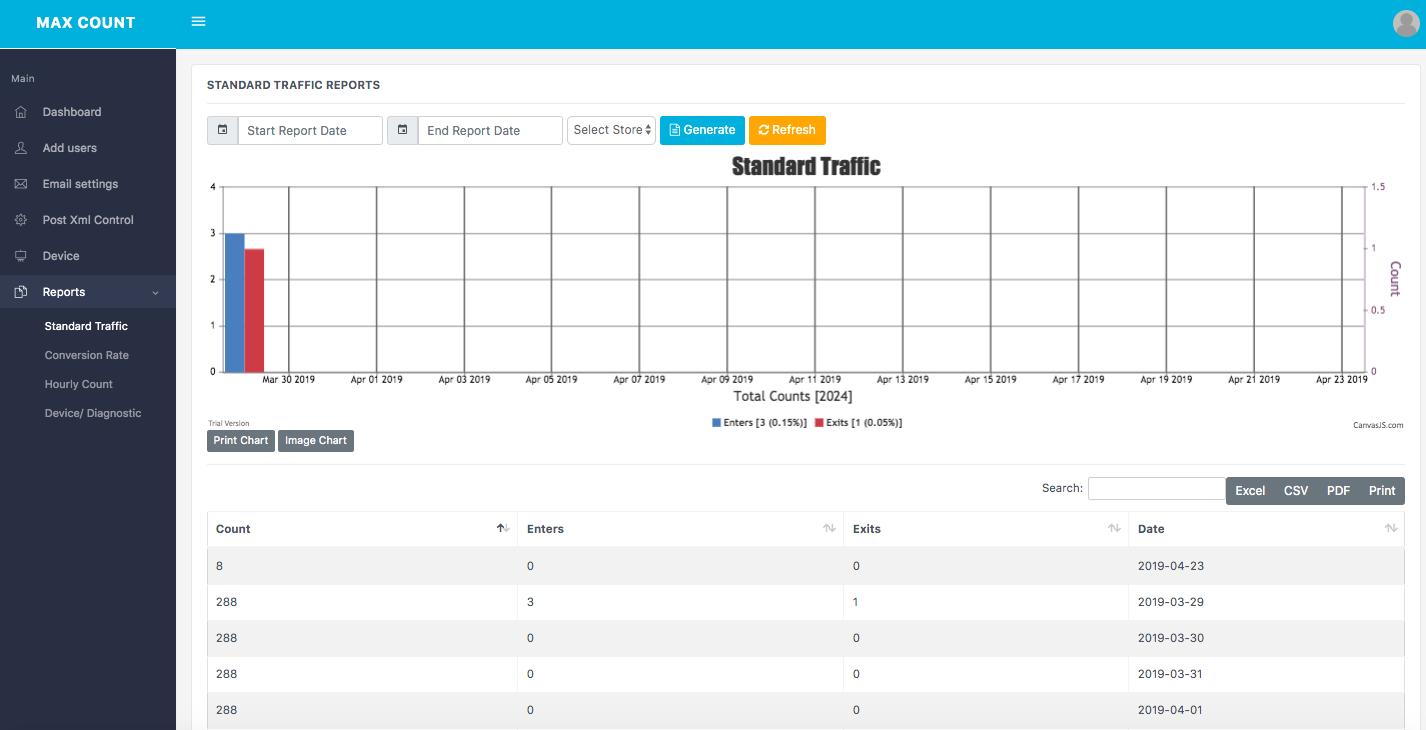Click the Reports documents icon
This screenshot has height=730, width=1426.
click(x=21, y=292)
